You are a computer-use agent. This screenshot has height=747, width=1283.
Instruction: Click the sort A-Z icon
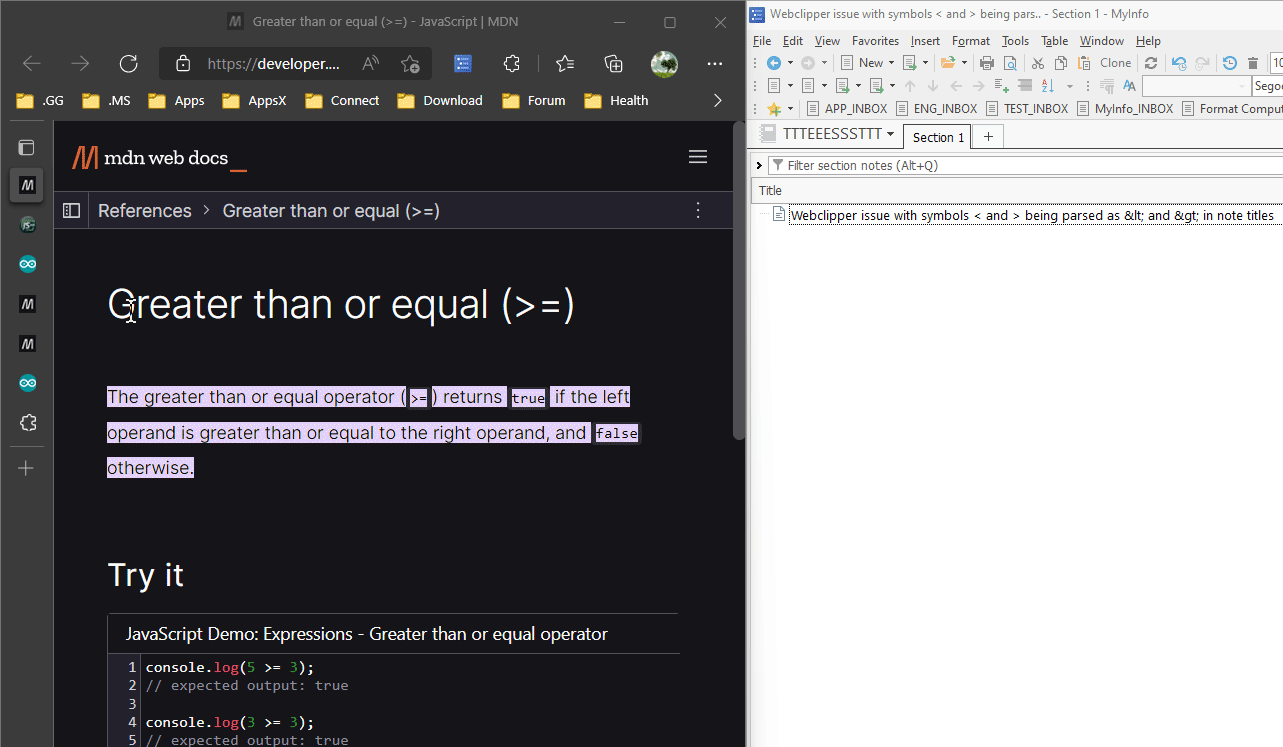pos(1047,86)
